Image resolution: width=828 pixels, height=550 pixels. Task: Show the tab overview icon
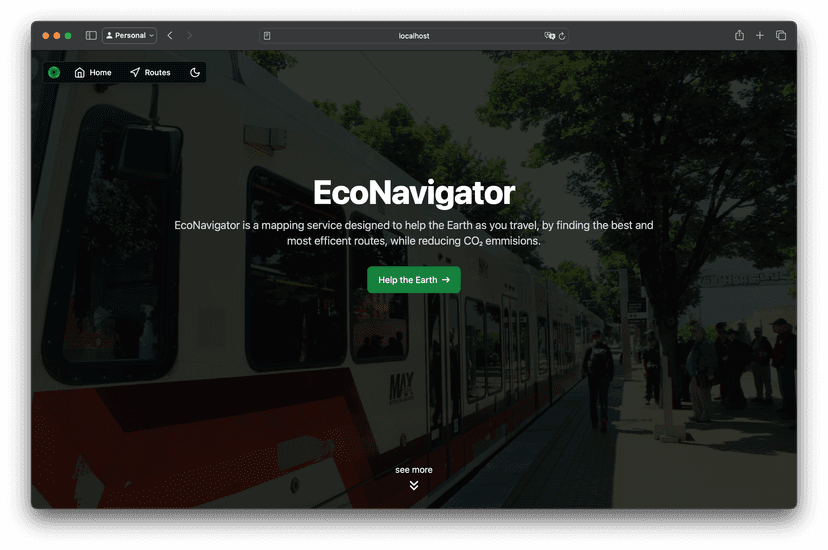[780, 35]
